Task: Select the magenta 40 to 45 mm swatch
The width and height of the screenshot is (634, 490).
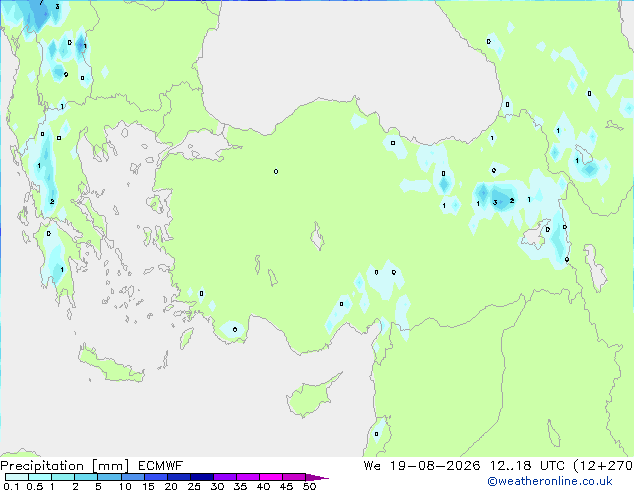Action: click(271, 477)
